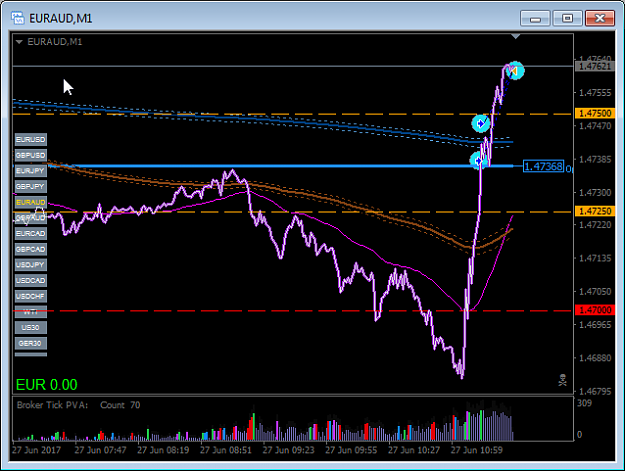Screen dimensions: 625x471
Task: Click the Count 70 indicator text
Action: 120,405
